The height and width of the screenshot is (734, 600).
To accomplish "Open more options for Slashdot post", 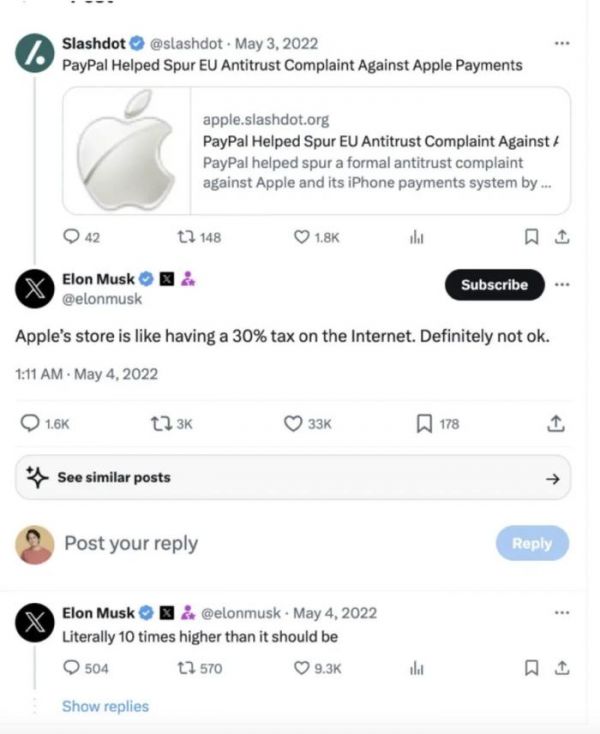I will [561, 44].
